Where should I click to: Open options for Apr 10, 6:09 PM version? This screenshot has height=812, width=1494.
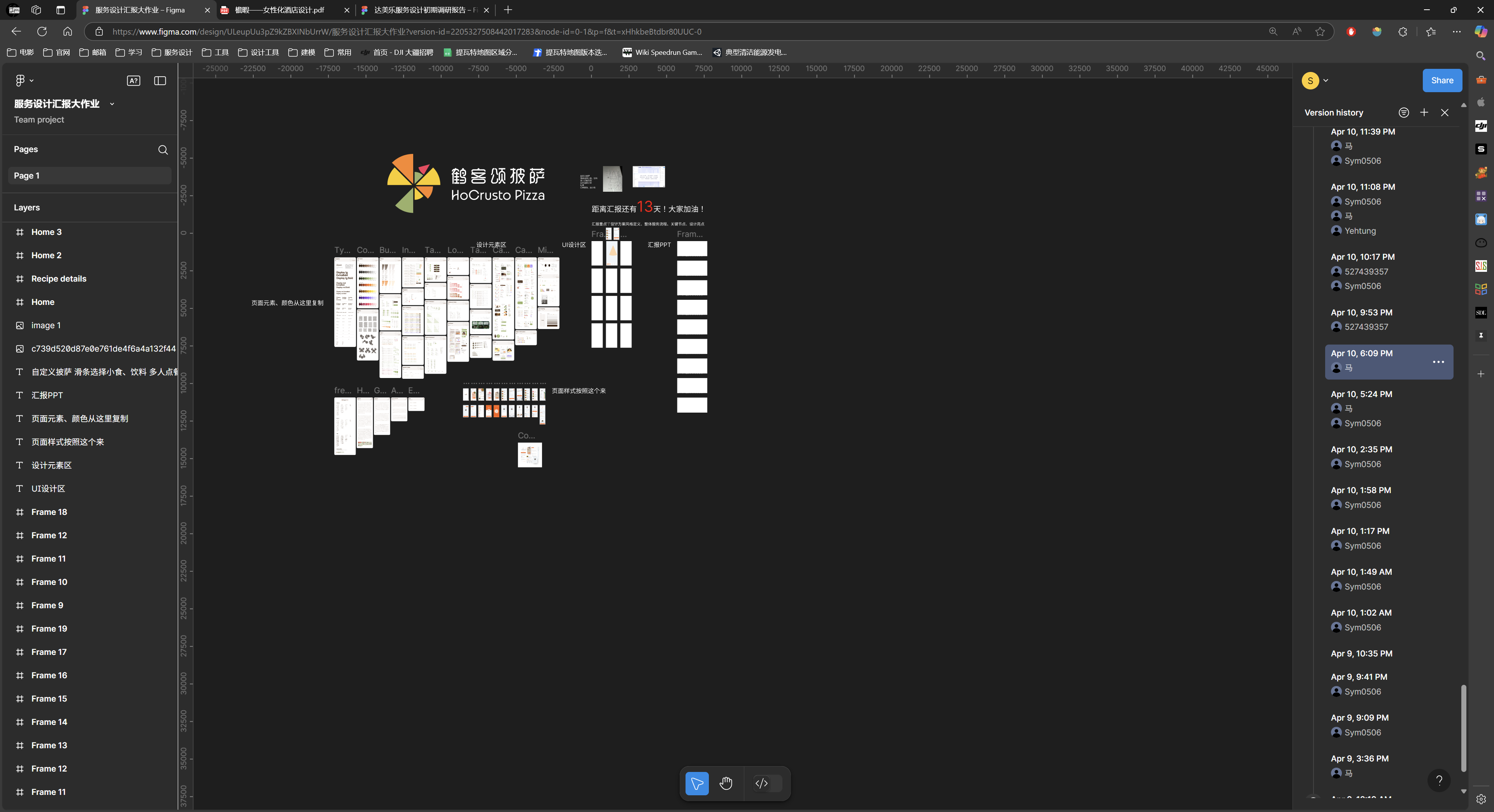pos(1438,362)
